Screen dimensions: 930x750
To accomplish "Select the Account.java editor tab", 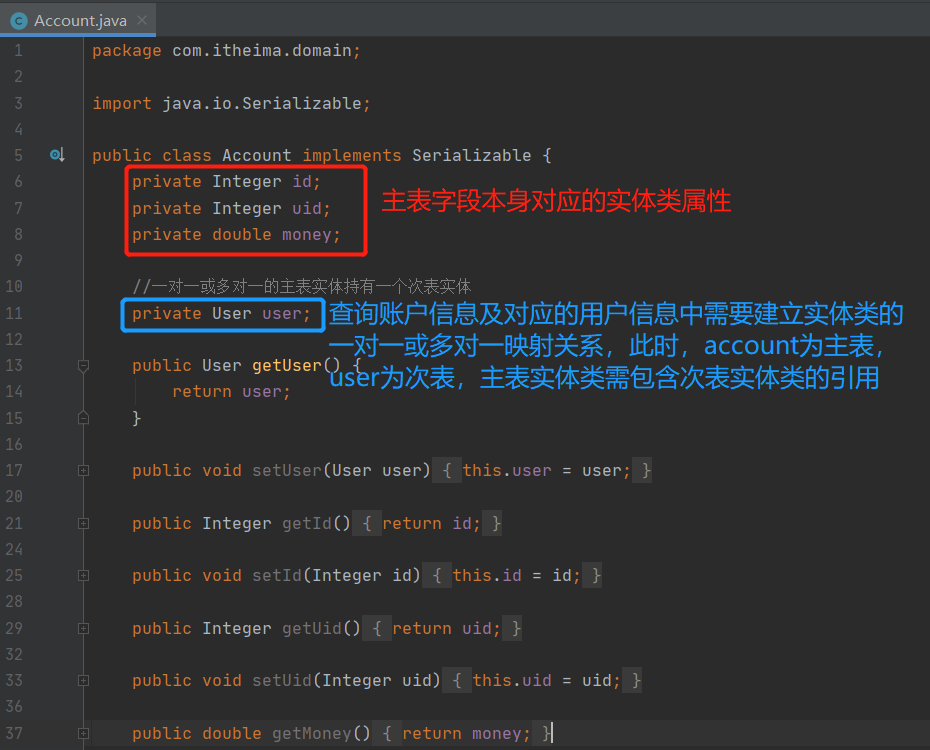I will coord(78,20).
